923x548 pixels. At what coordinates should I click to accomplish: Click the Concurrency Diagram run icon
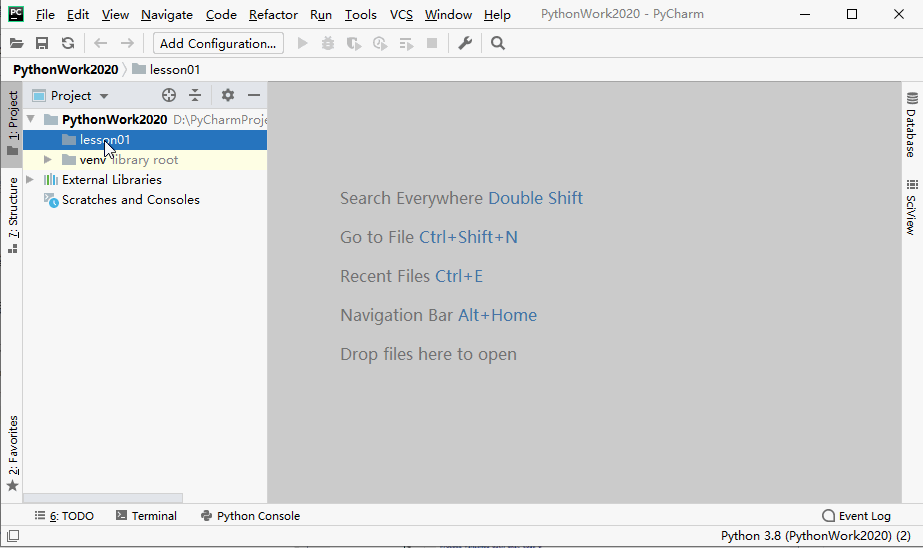(406, 44)
